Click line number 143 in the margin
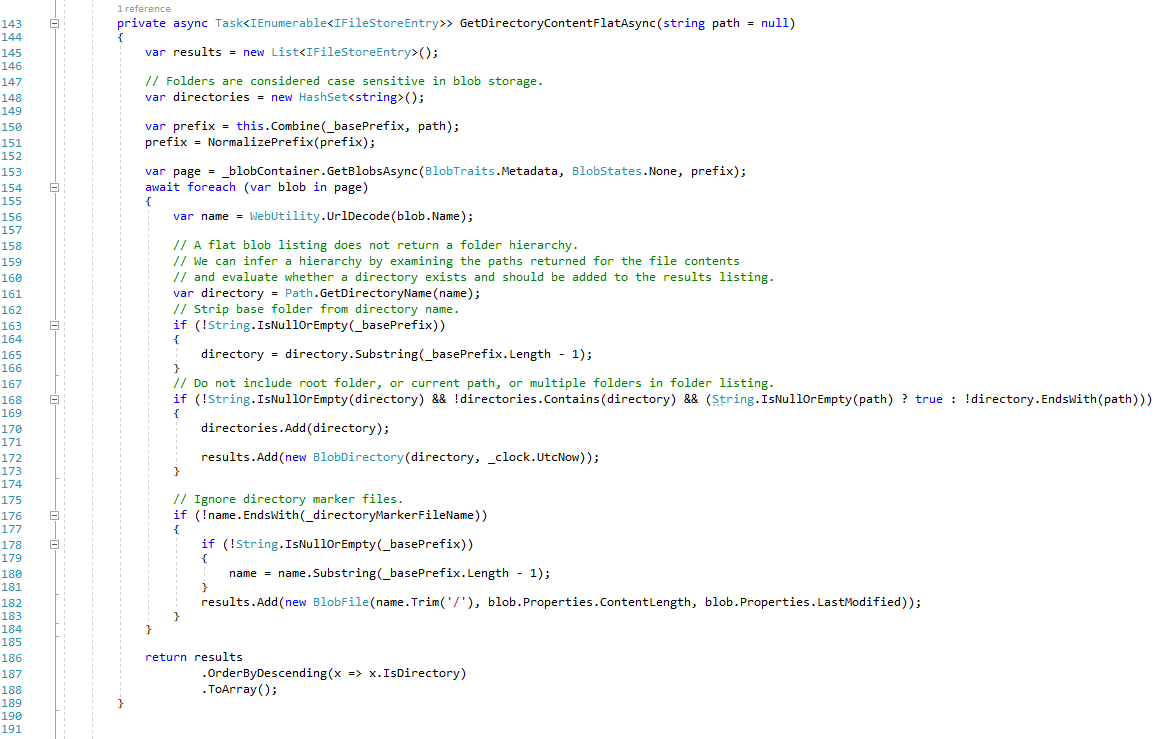1159x739 pixels. [x=11, y=24]
